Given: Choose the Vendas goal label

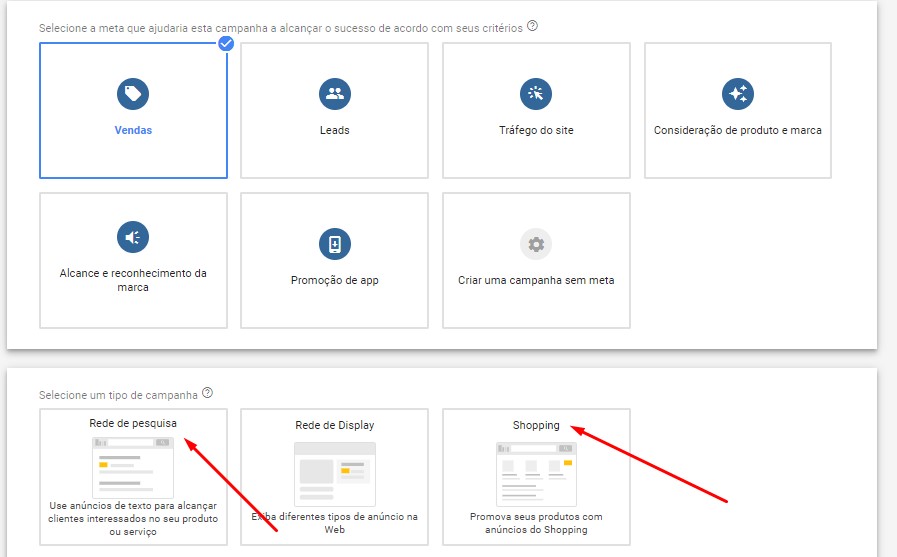Looking at the screenshot, I should tap(133, 130).
